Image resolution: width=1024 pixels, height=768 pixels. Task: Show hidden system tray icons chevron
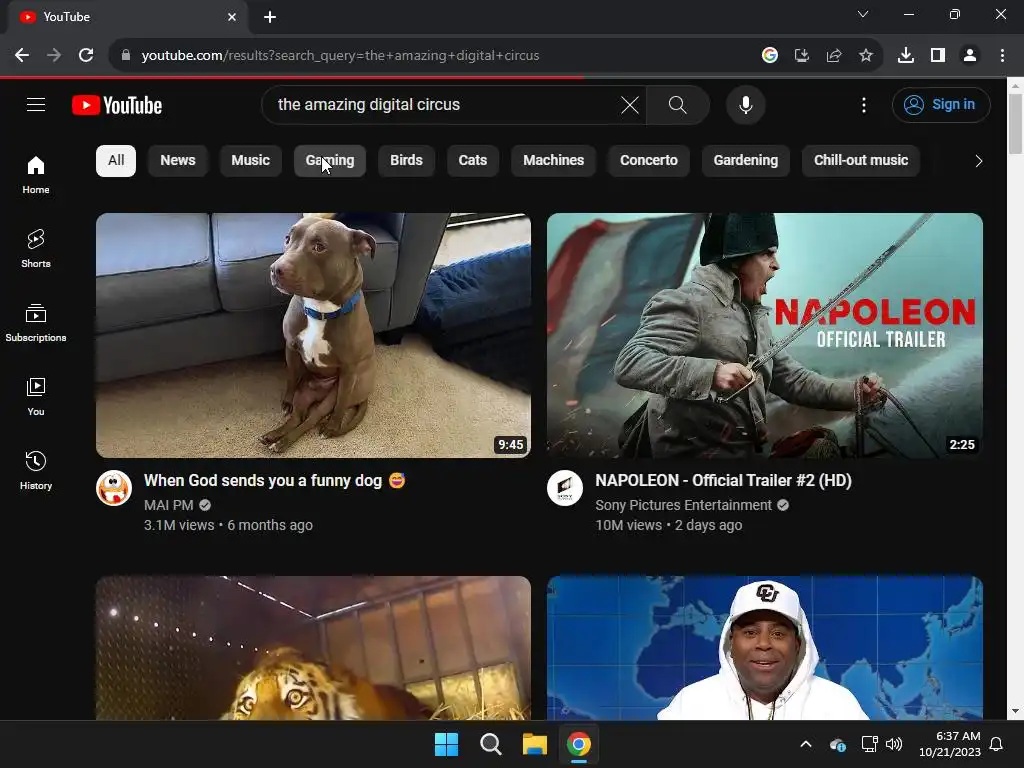tap(806, 744)
